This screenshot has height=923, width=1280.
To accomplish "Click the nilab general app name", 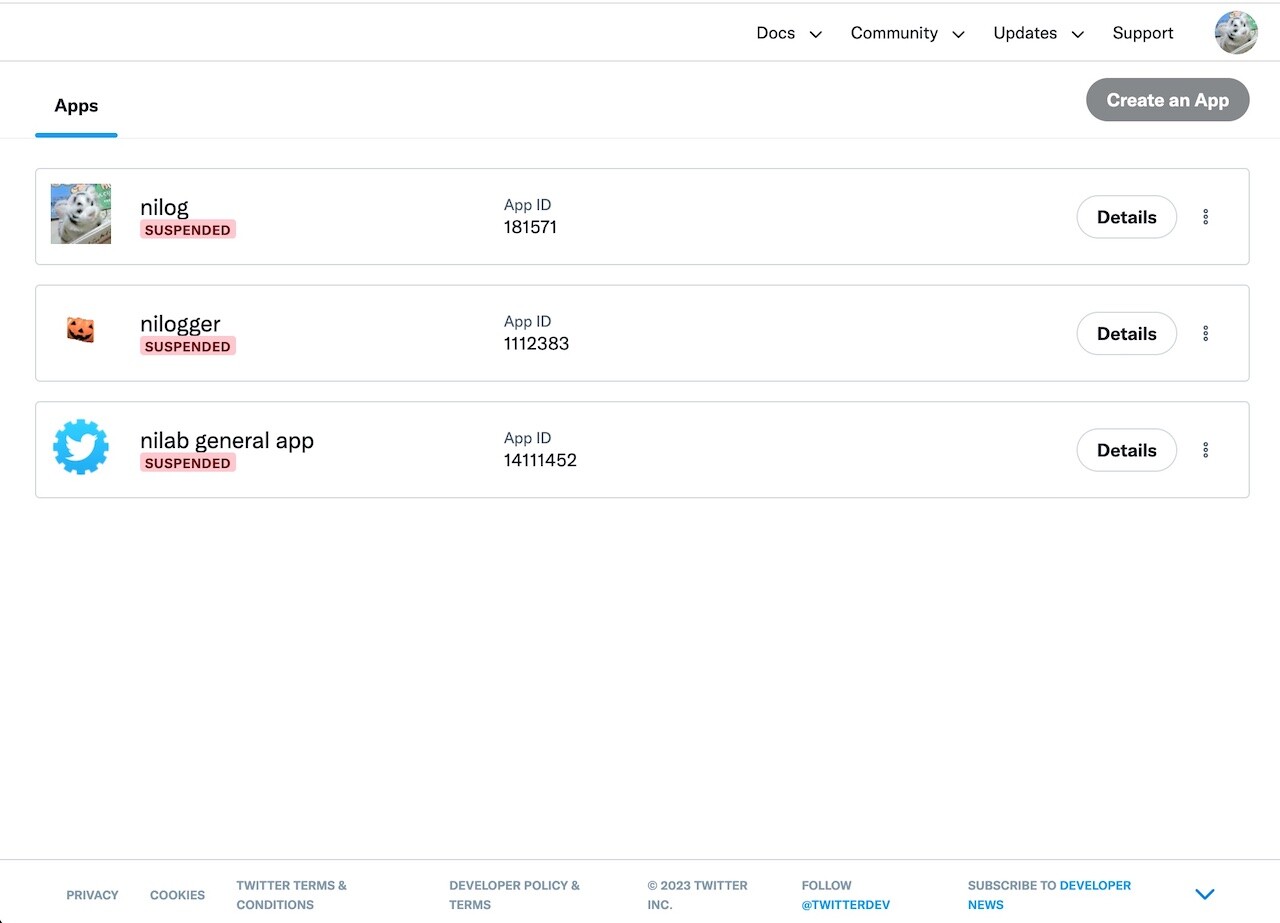I will point(227,440).
